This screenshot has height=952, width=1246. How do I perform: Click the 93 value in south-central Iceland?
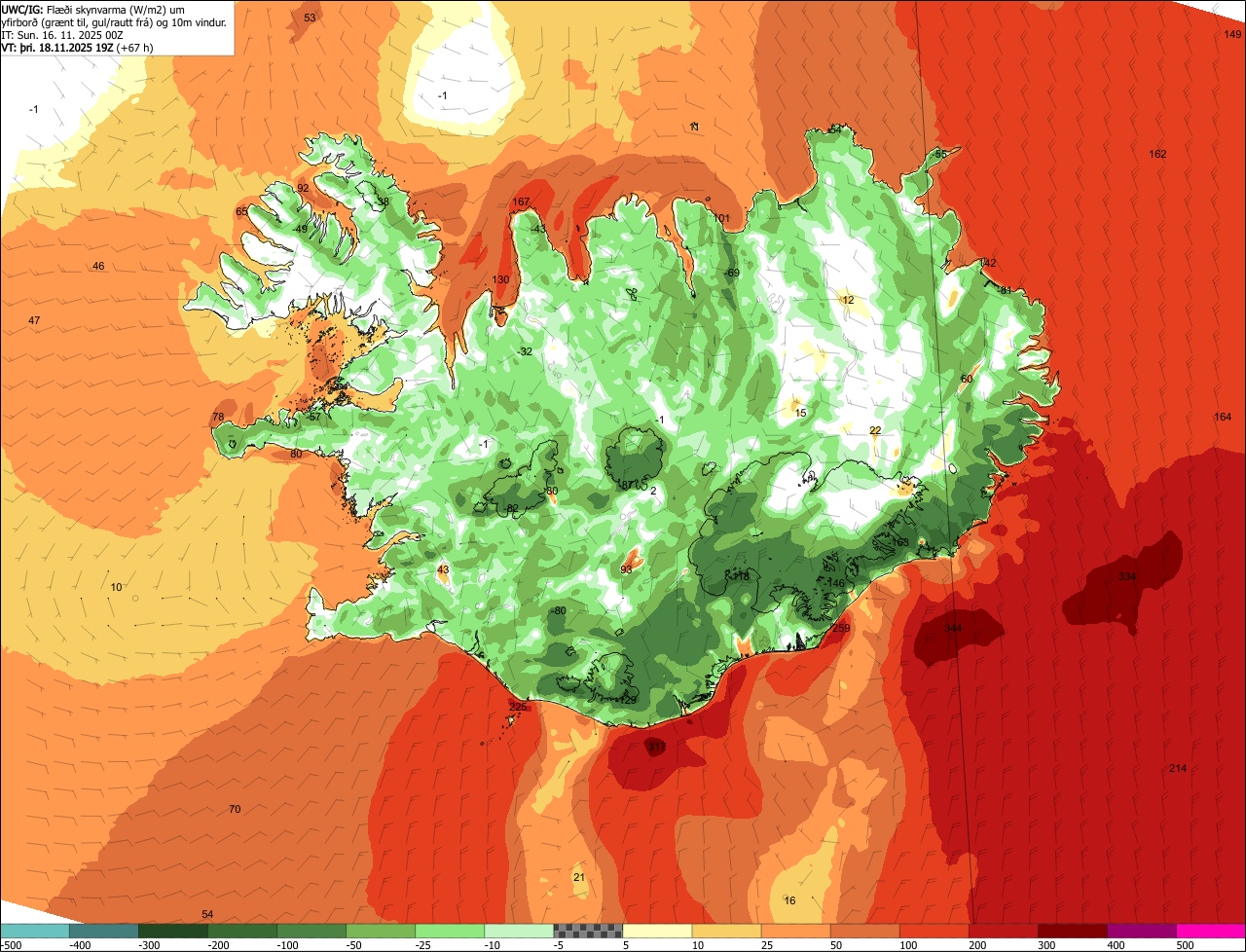(627, 569)
